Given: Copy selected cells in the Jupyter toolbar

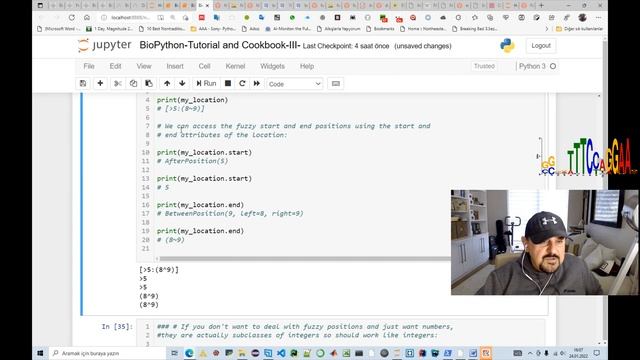Looking at the screenshot, I should click(133, 83).
